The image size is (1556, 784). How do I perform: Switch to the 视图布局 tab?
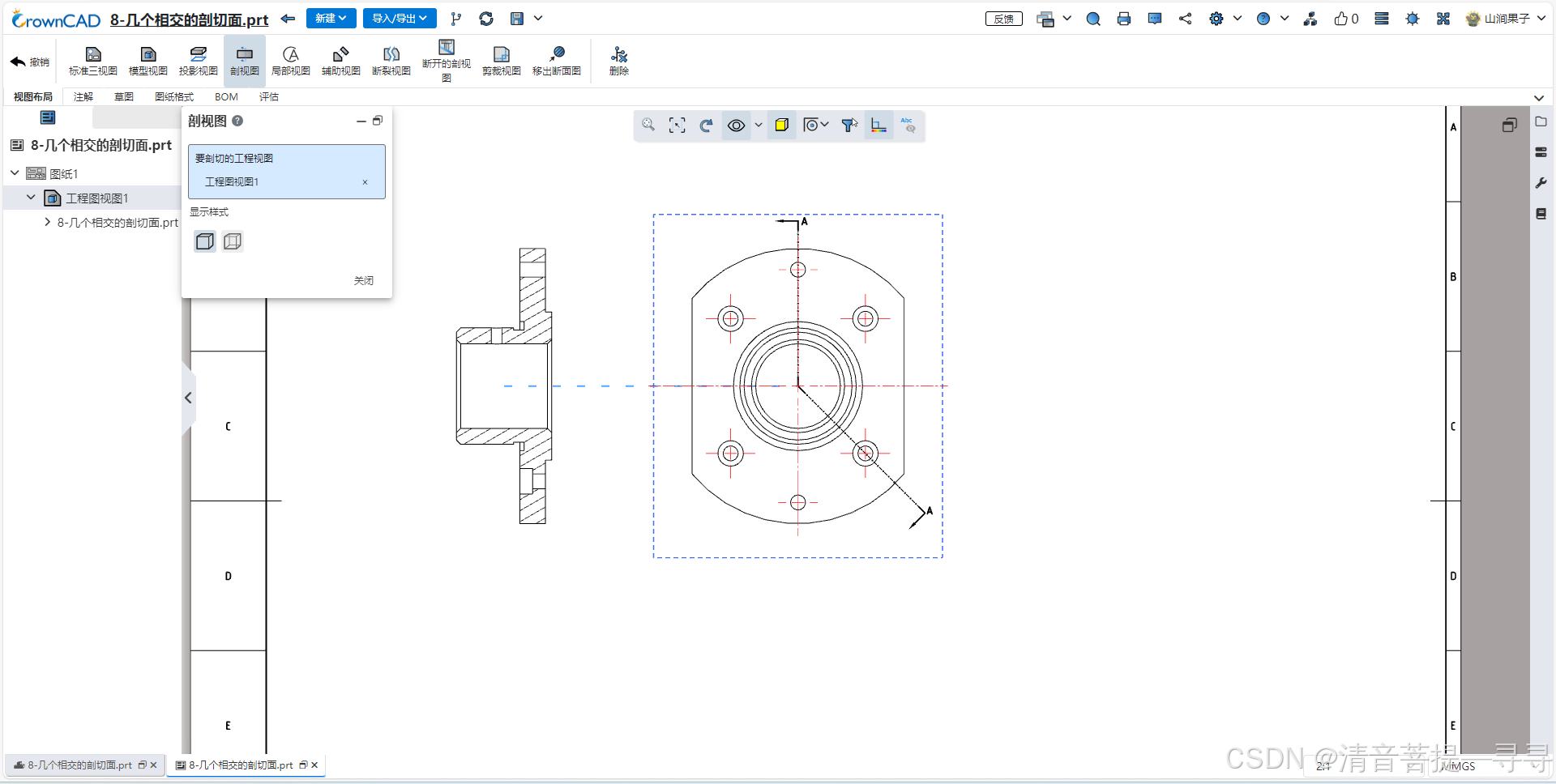(33, 96)
